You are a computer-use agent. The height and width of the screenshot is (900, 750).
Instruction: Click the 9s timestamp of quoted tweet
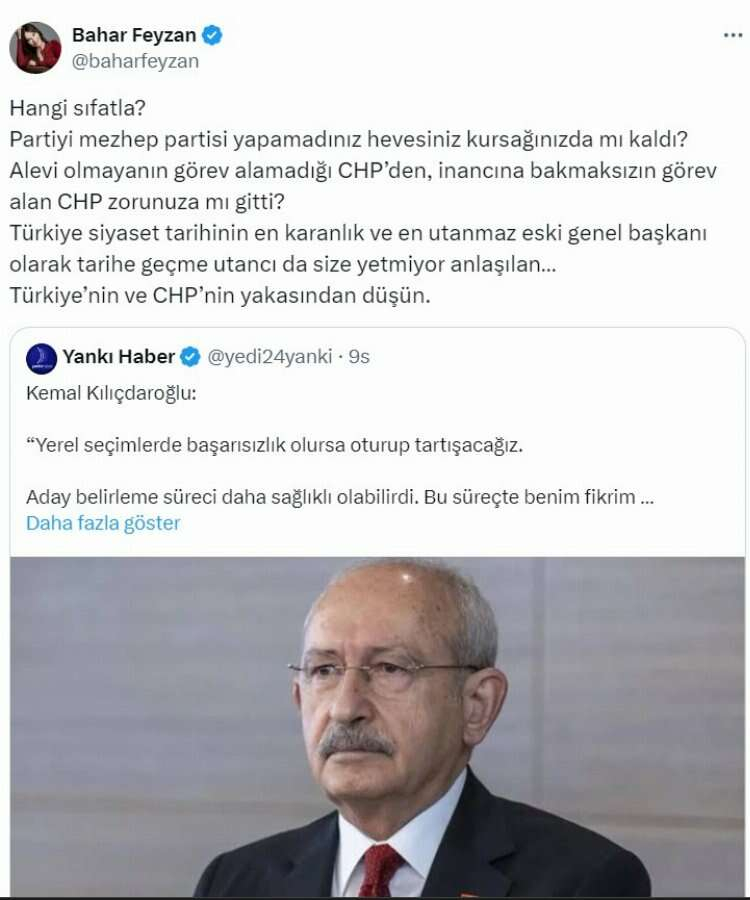click(359, 356)
